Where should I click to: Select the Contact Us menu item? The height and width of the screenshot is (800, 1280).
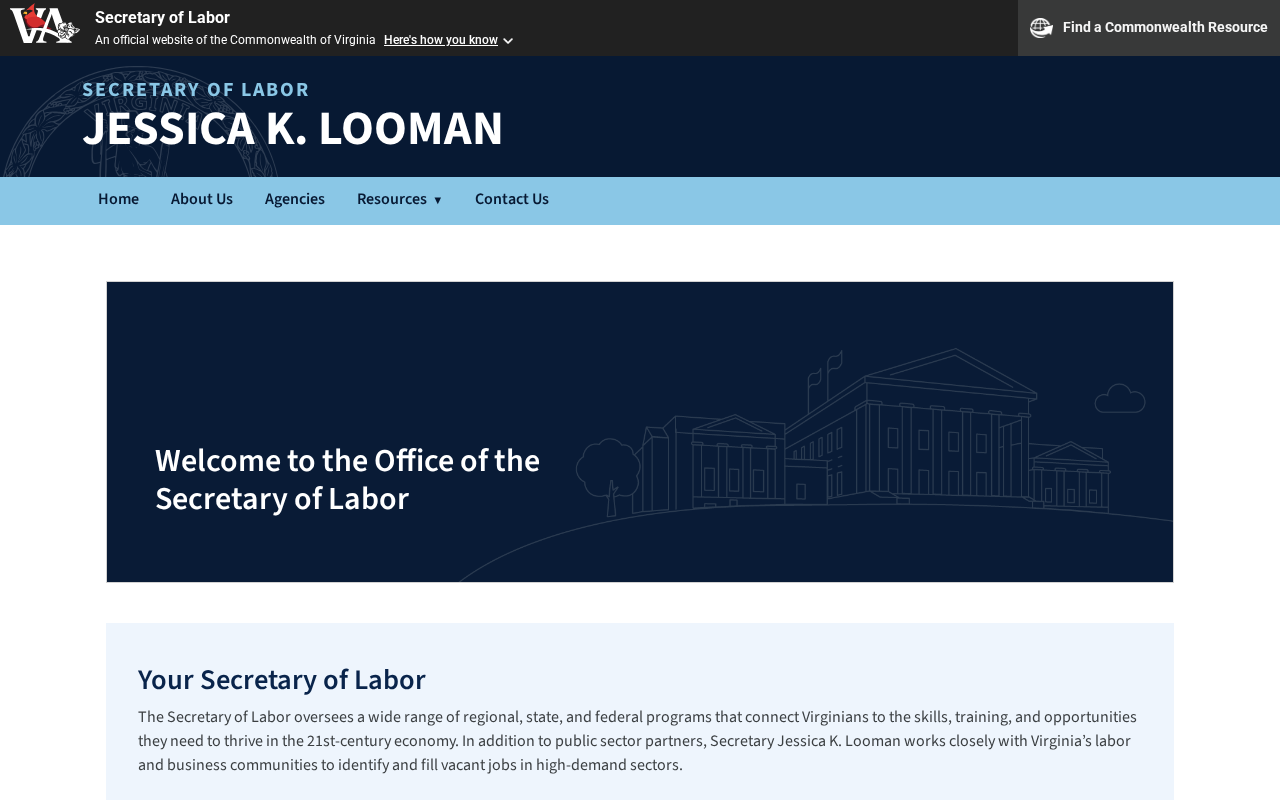512,200
